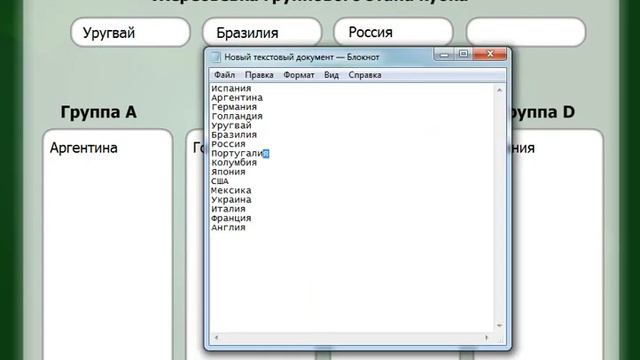Click the Украина line in Notepad
640x360 pixels.
click(x=231, y=200)
